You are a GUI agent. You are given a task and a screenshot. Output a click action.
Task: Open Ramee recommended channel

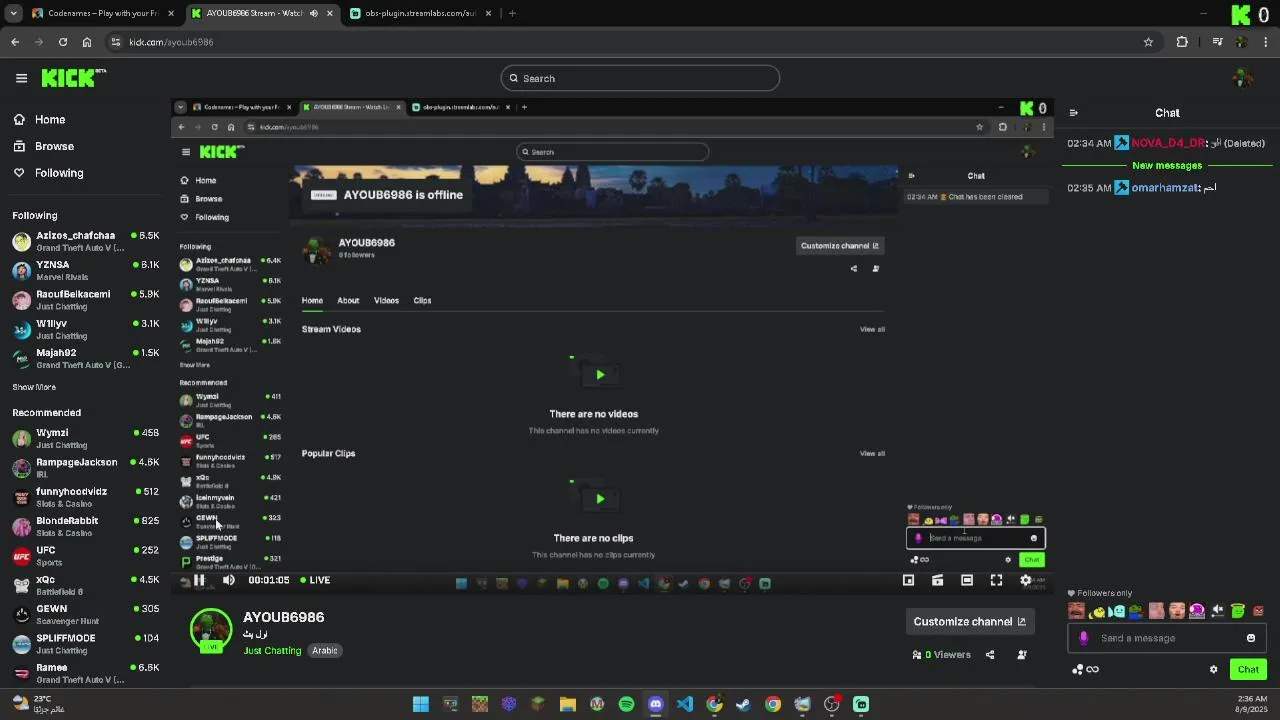85,672
